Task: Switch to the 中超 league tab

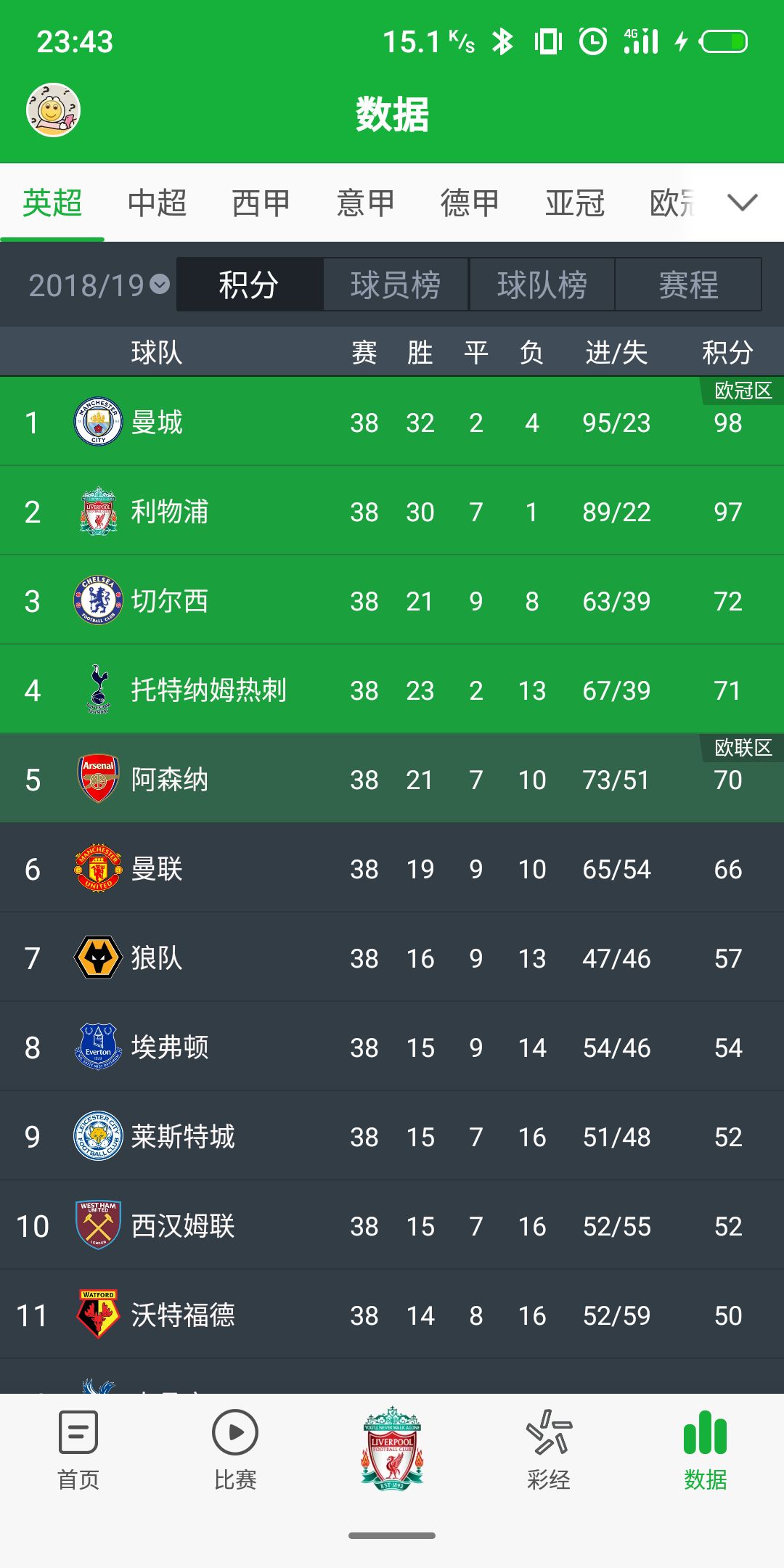Action: coord(157,203)
